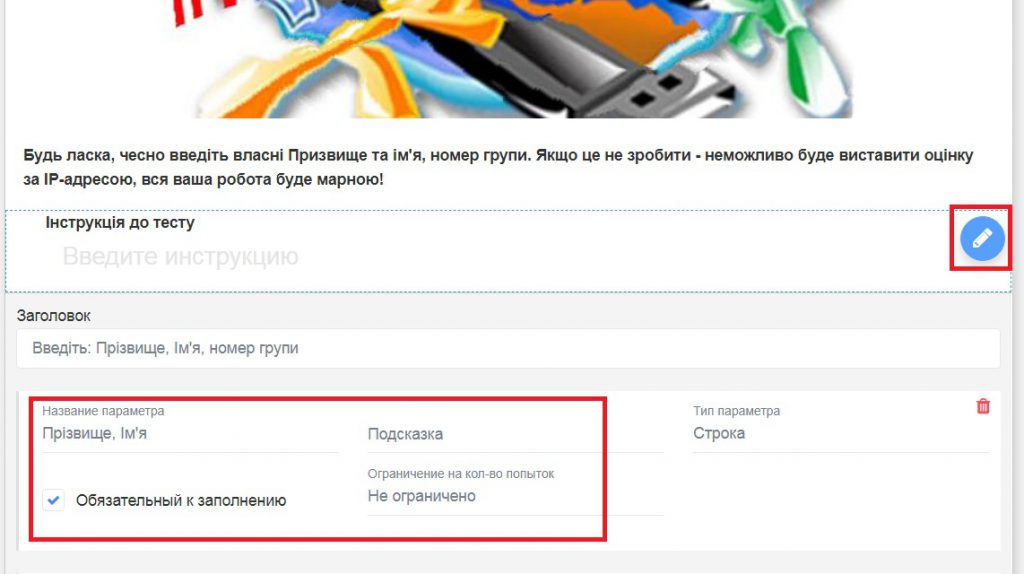Viewport: 1024px width, 574px height.
Task: Toggle the 'Обязательный к заполнению' checkbox
Action: [x=54, y=500]
